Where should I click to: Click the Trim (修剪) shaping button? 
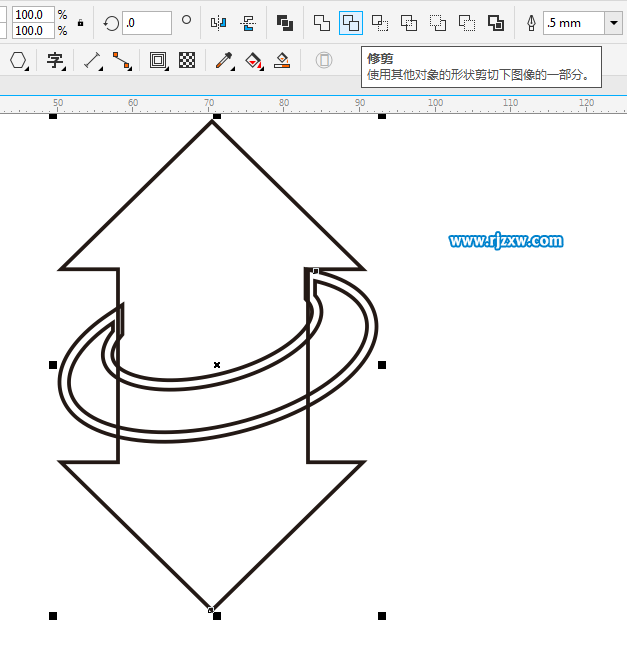[350, 23]
